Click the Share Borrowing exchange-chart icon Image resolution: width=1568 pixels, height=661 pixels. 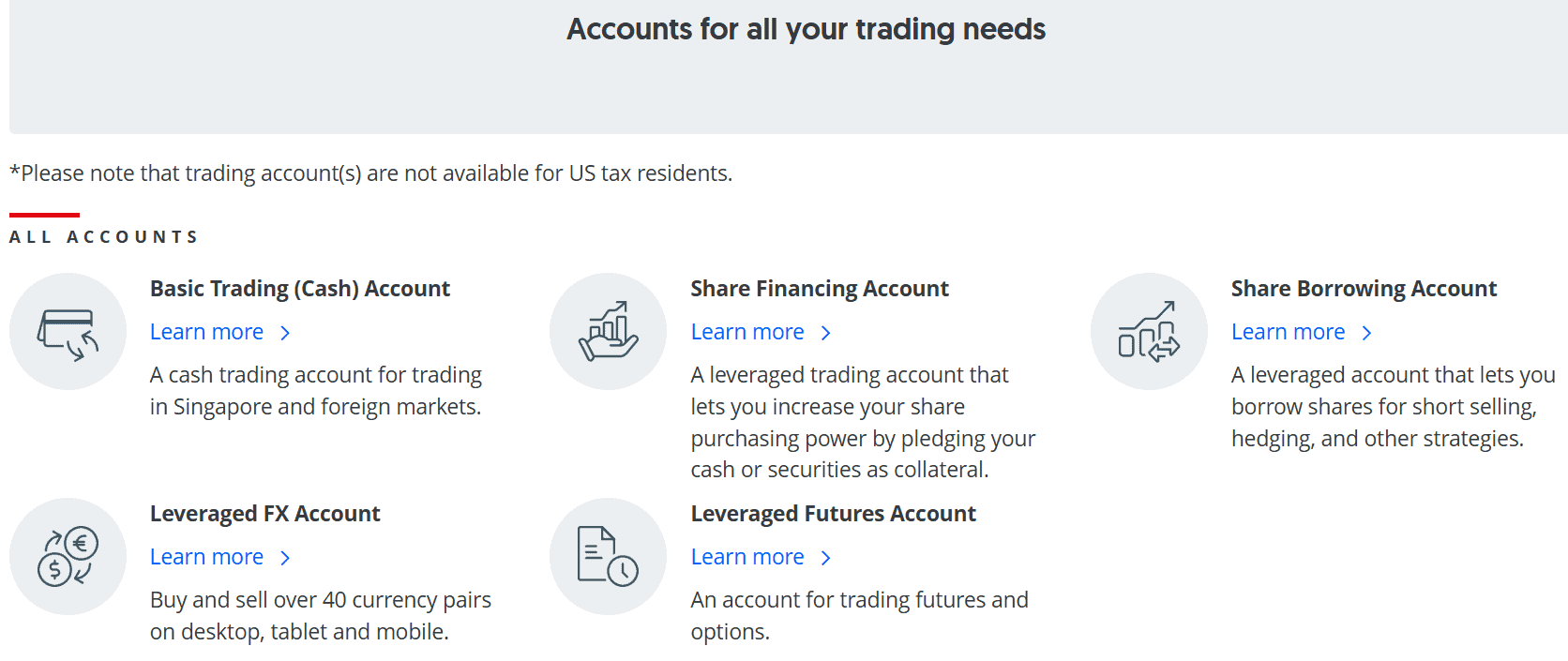pos(1148,331)
